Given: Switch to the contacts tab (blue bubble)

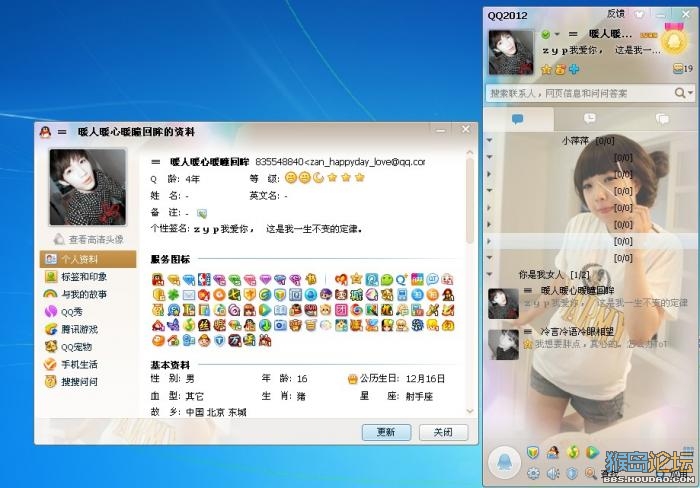Looking at the screenshot, I should tap(518, 119).
